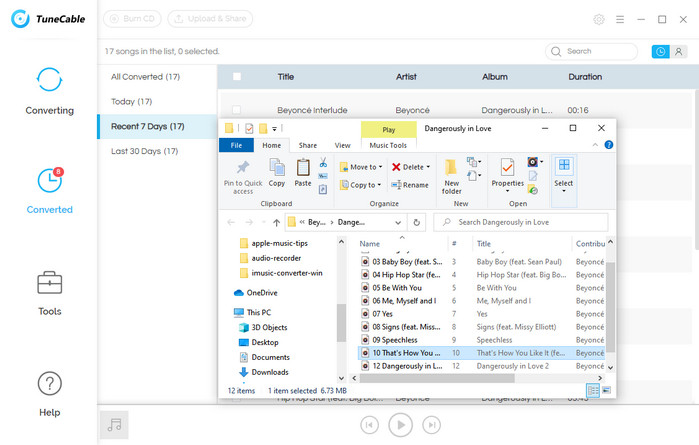Open the Share ribbon tab in Explorer

[x=308, y=145]
